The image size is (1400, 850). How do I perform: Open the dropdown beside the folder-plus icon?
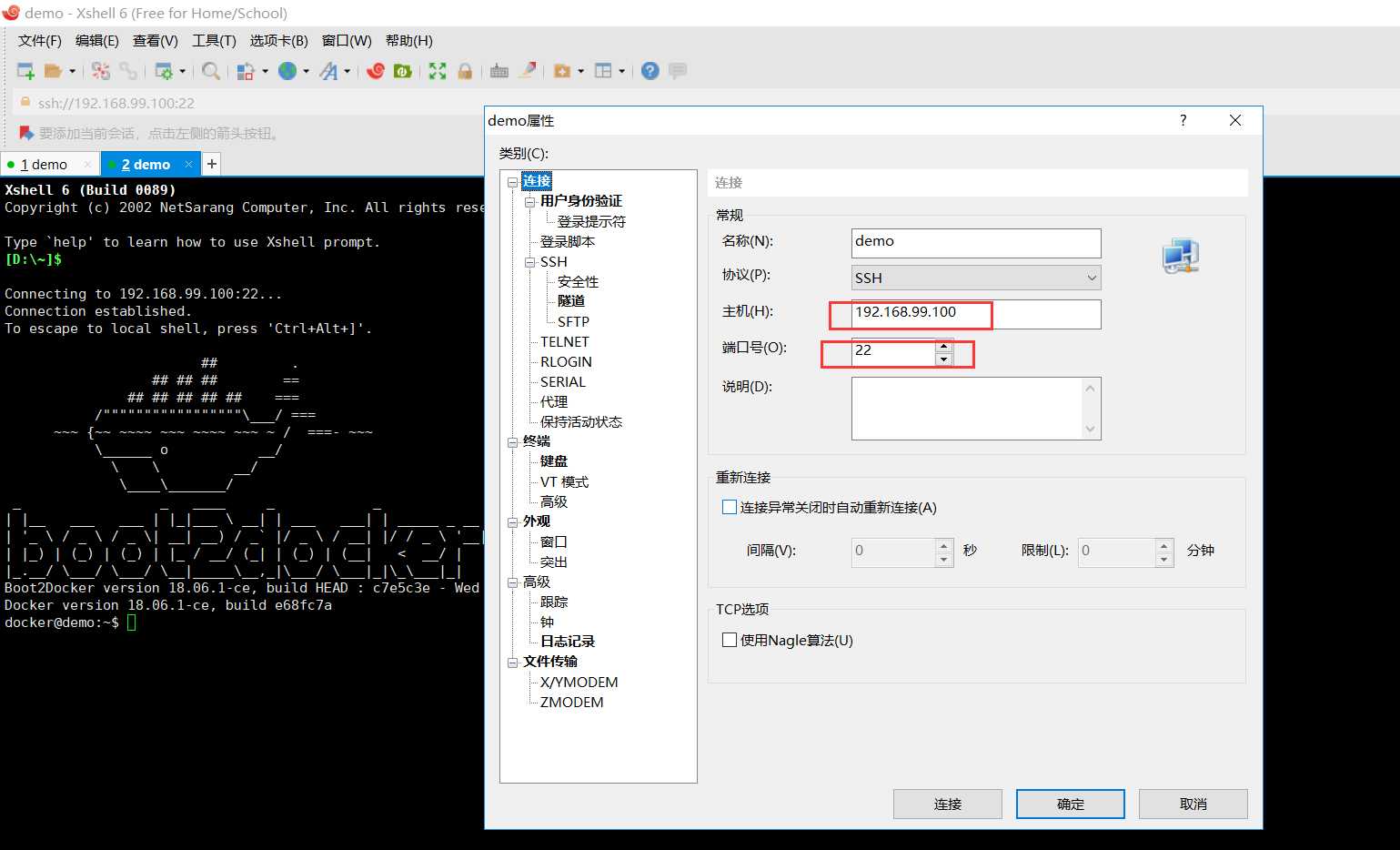[x=580, y=71]
